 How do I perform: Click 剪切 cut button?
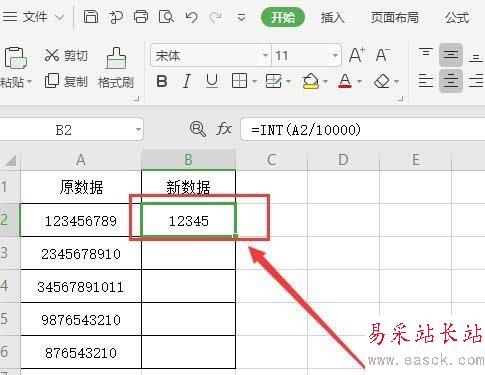(x=66, y=55)
